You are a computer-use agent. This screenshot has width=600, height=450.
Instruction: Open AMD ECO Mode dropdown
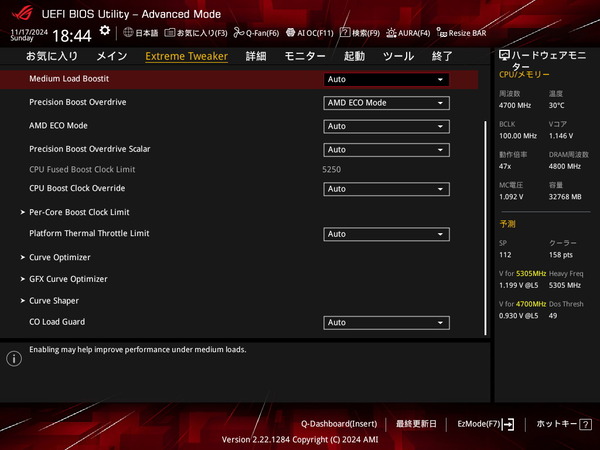pos(386,126)
